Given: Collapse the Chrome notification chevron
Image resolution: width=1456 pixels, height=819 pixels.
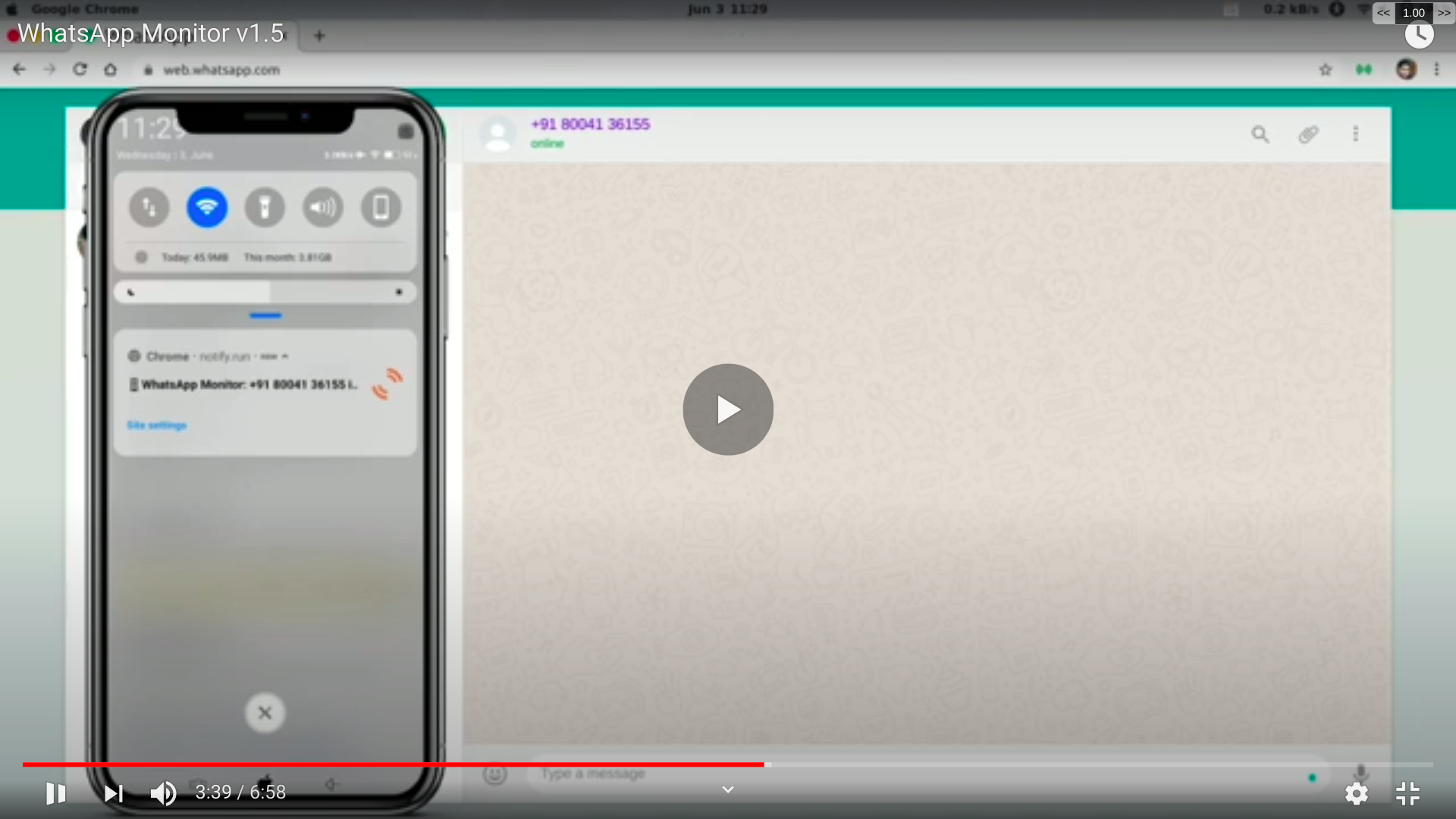Looking at the screenshot, I should click(x=285, y=356).
